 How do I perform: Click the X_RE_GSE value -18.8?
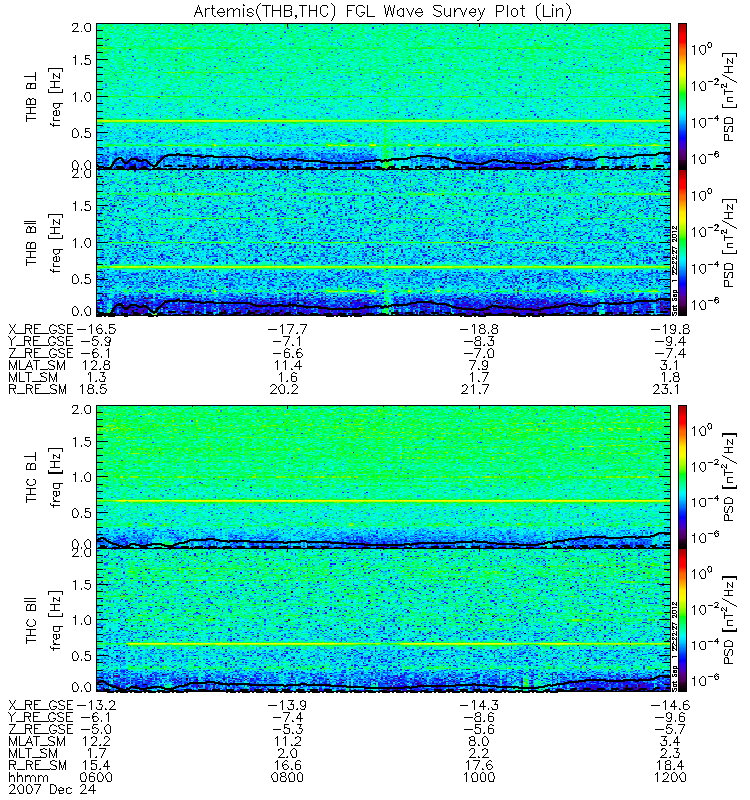(x=479, y=329)
